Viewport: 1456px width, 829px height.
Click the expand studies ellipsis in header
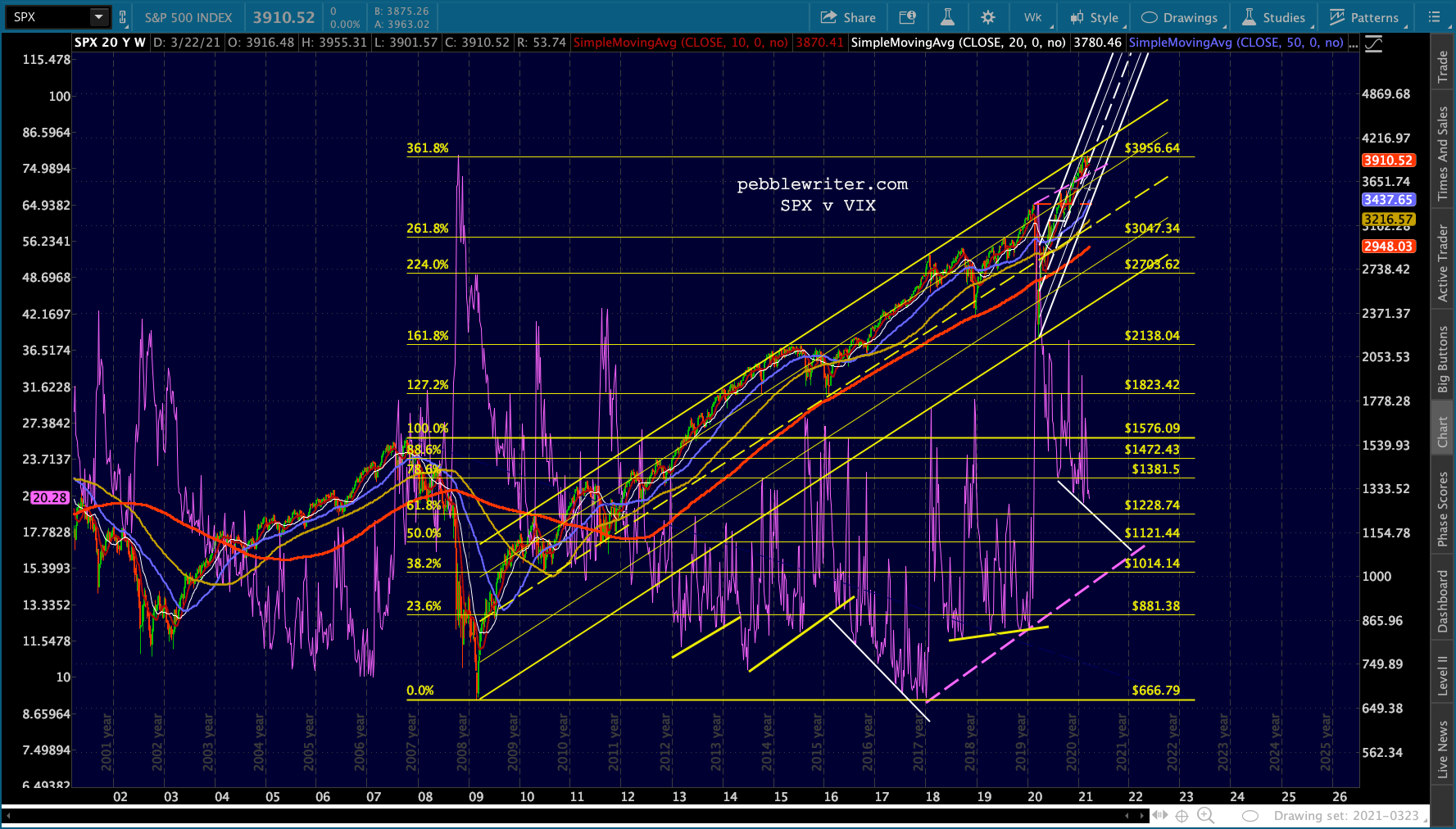click(1353, 43)
